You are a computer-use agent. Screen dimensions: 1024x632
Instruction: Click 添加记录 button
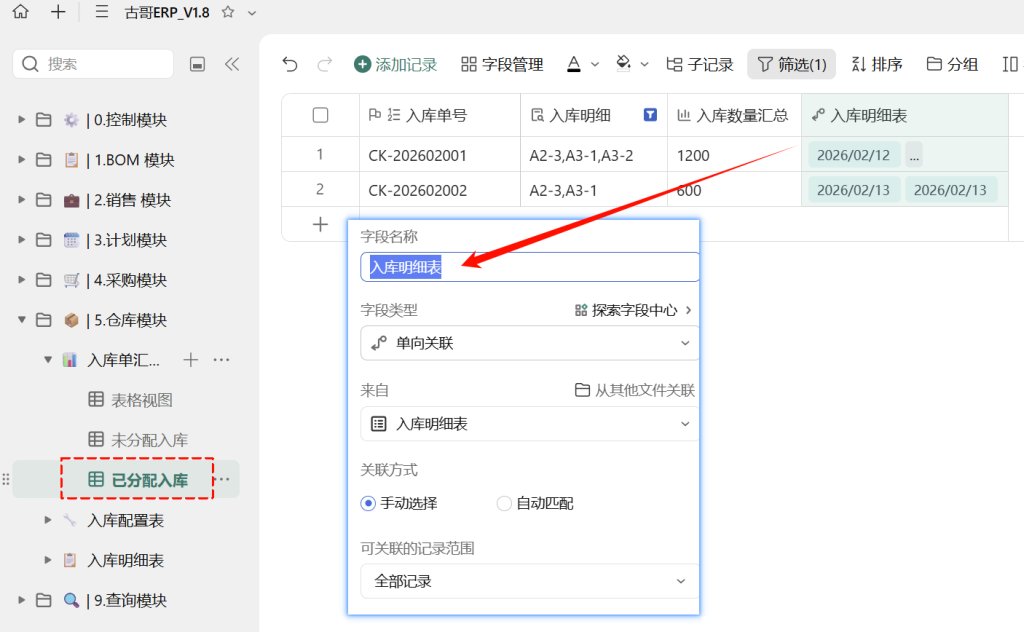click(x=396, y=64)
